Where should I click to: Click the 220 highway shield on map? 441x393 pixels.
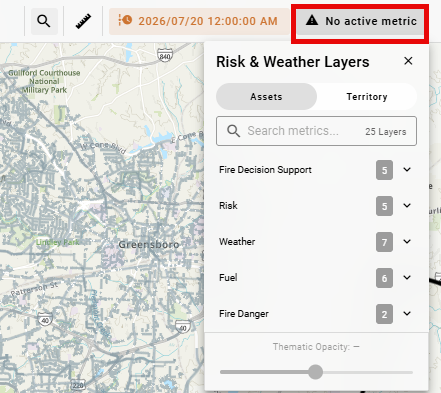pyautogui.click(x=78, y=385)
